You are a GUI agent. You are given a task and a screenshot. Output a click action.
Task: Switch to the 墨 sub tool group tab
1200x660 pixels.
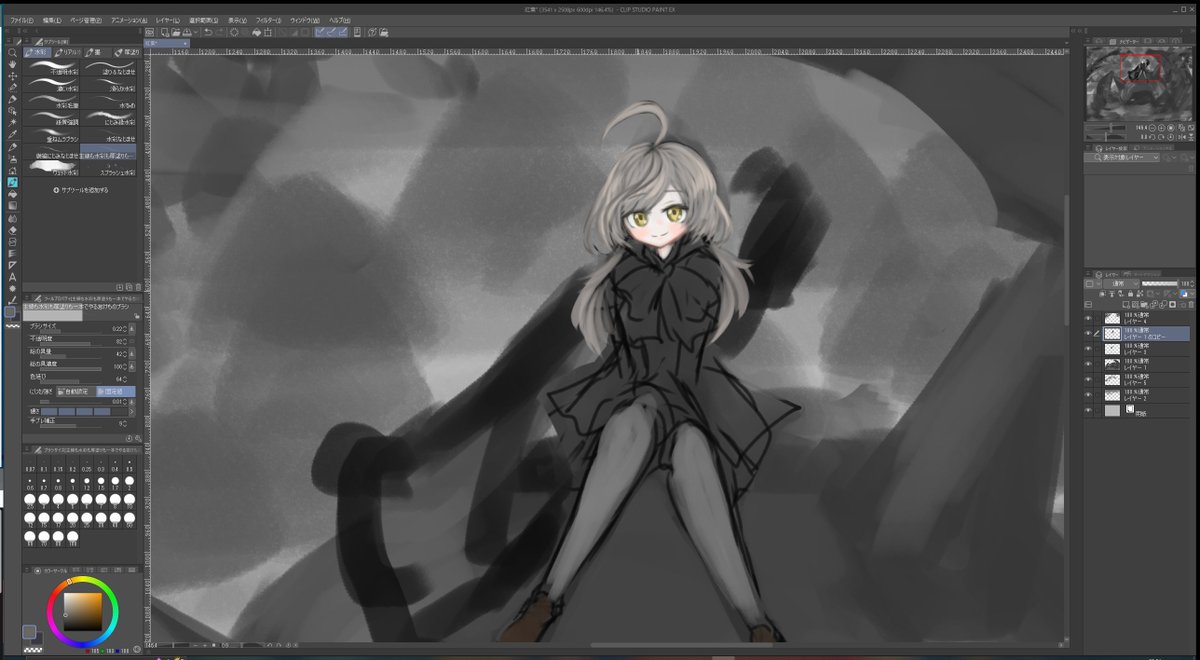tap(96, 52)
